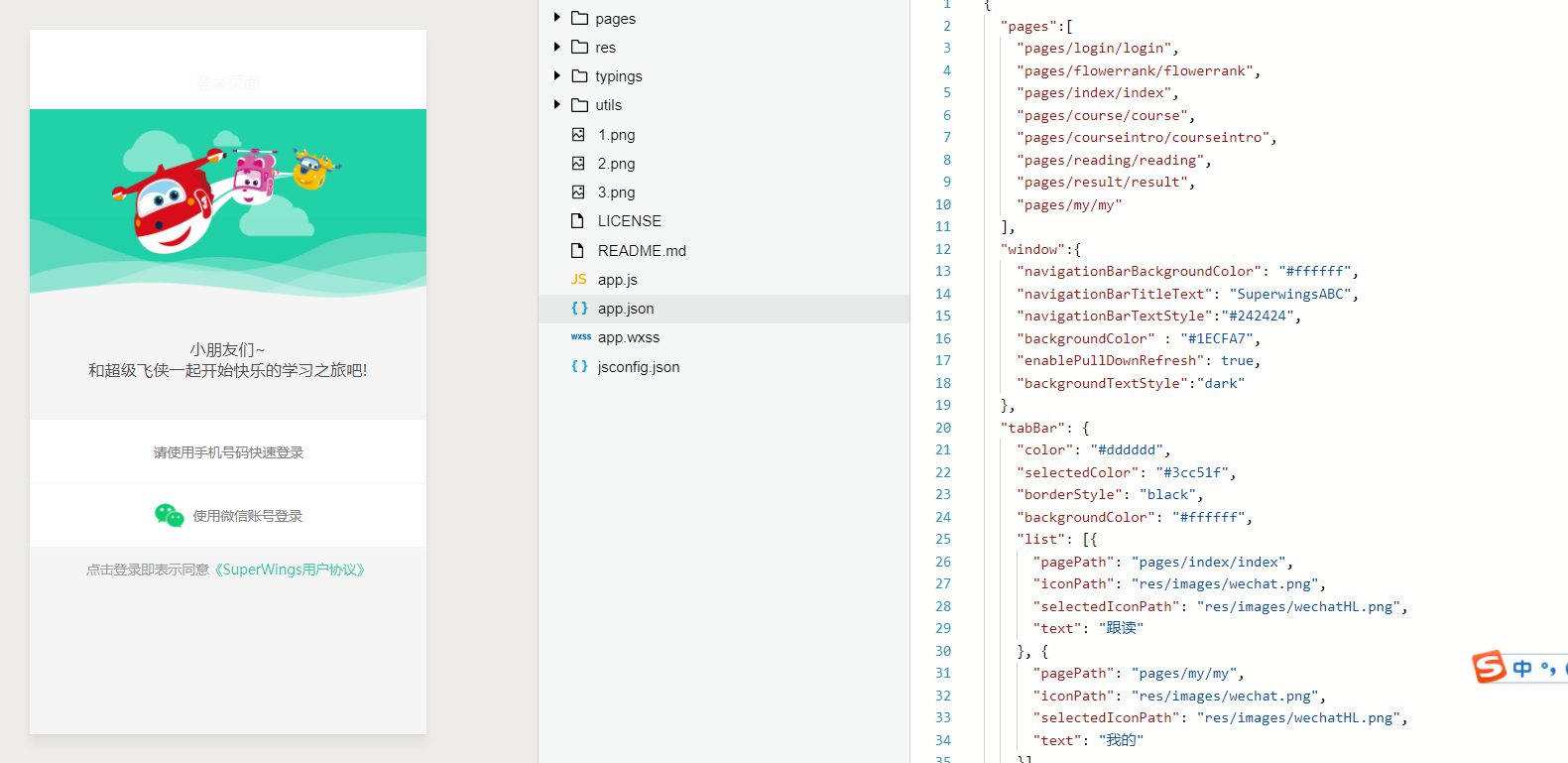The height and width of the screenshot is (763, 1568).
Task: Open the app.wxss file
Action: pos(628,337)
